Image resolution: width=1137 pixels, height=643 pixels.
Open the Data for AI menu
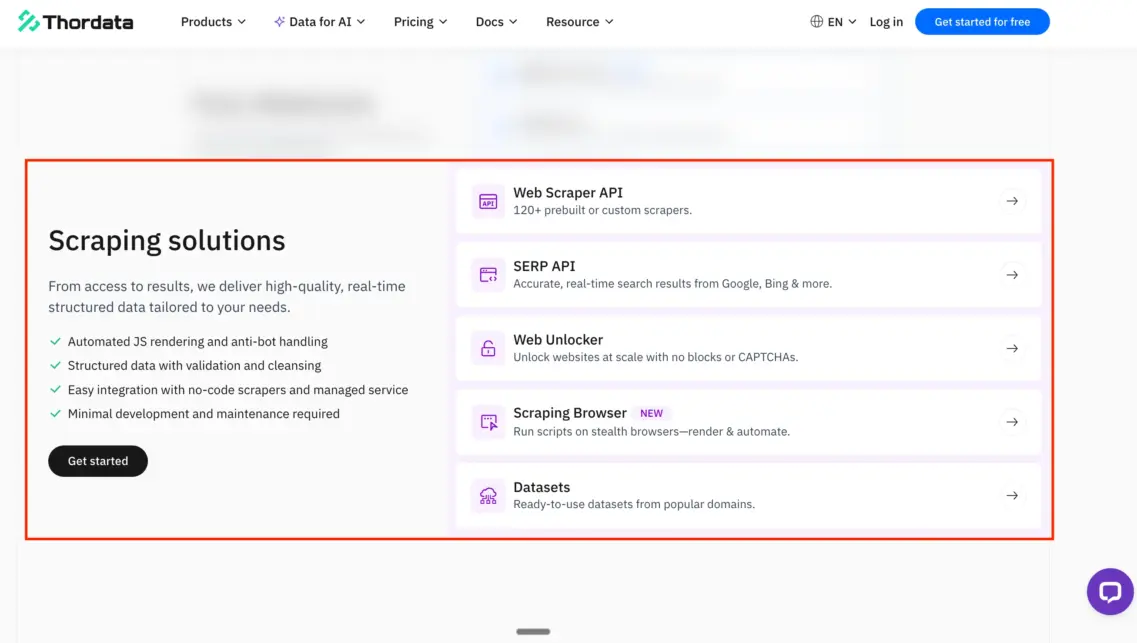pyautogui.click(x=320, y=22)
